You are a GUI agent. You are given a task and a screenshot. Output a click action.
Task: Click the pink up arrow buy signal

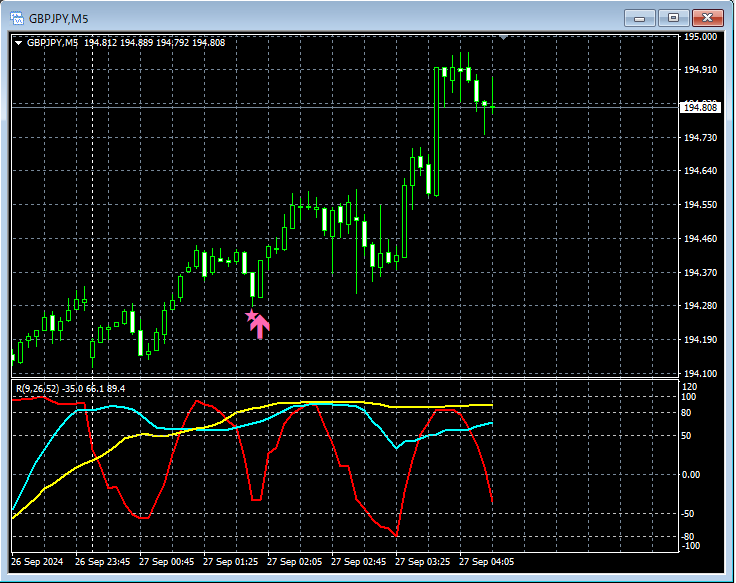[260, 326]
